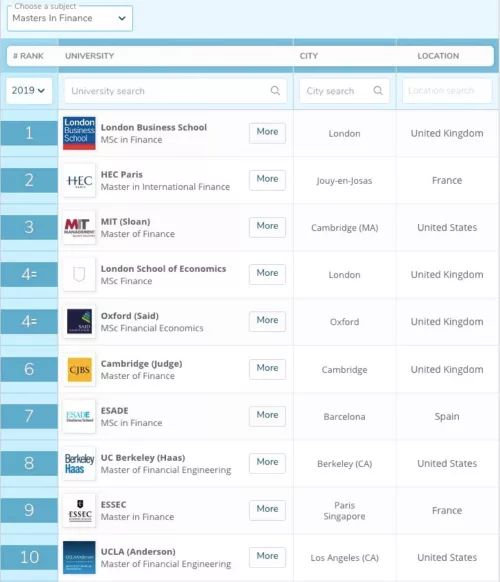This screenshot has height=582, width=500.
Task: Open the Masters In Finance subject dropdown
Action: pyautogui.click(x=70, y=18)
